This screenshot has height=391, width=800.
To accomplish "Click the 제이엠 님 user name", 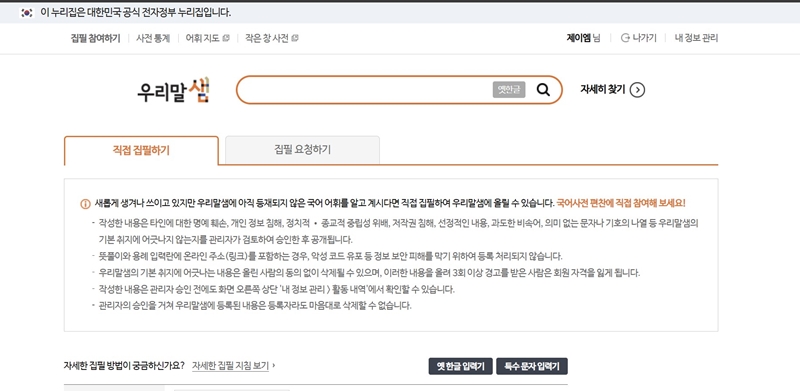I will [583, 38].
